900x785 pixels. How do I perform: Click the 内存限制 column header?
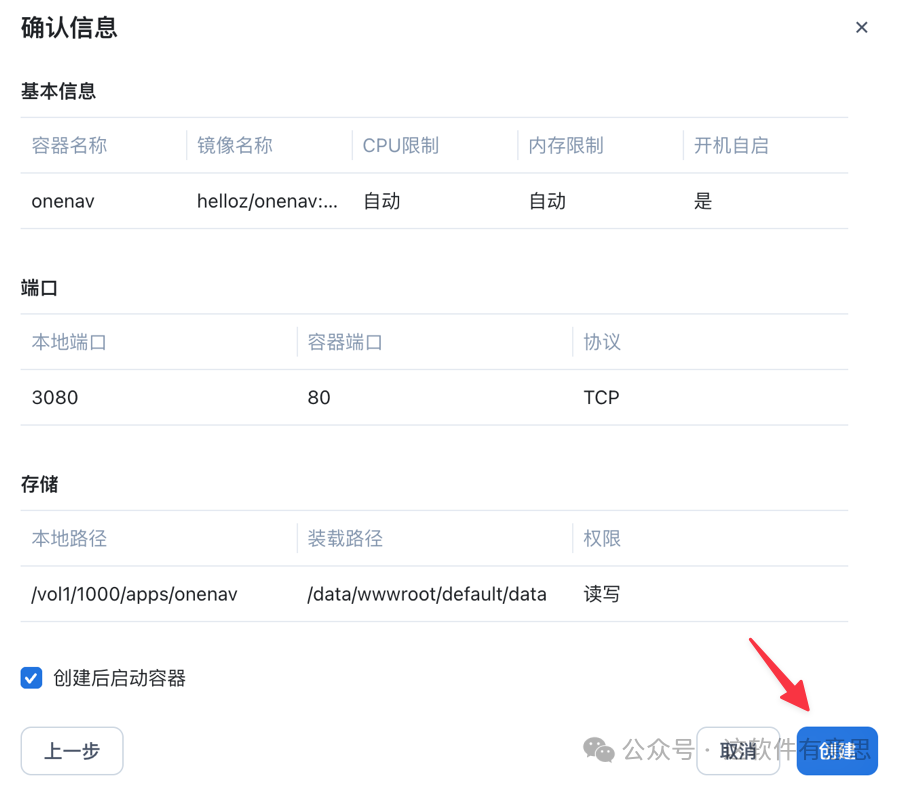566,146
